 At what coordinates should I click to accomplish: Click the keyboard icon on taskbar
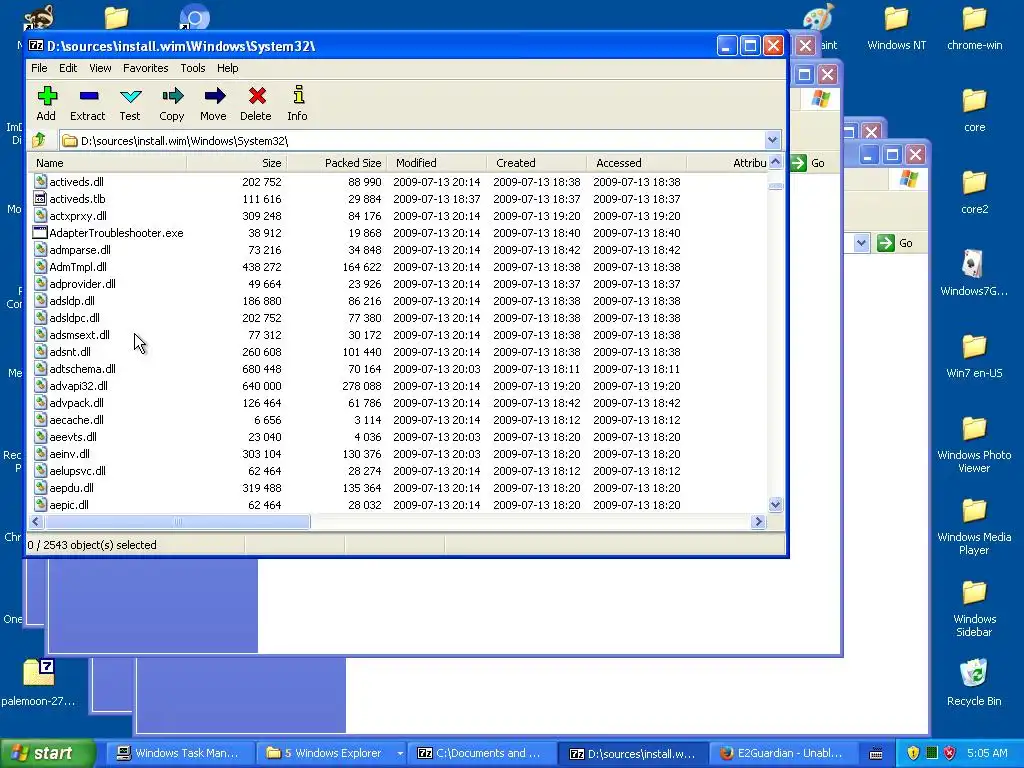pyautogui.click(x=876, y=754)
